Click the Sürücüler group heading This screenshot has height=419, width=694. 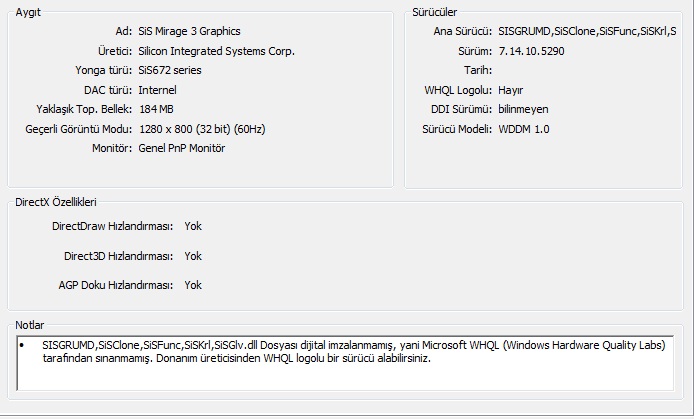tap(435, 11)
